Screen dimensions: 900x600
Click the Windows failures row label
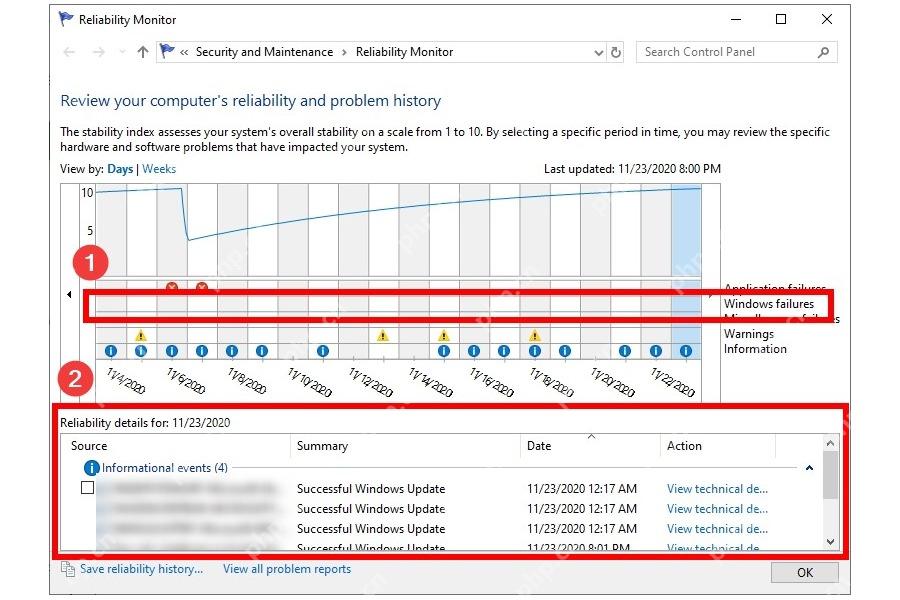(769, 304)
